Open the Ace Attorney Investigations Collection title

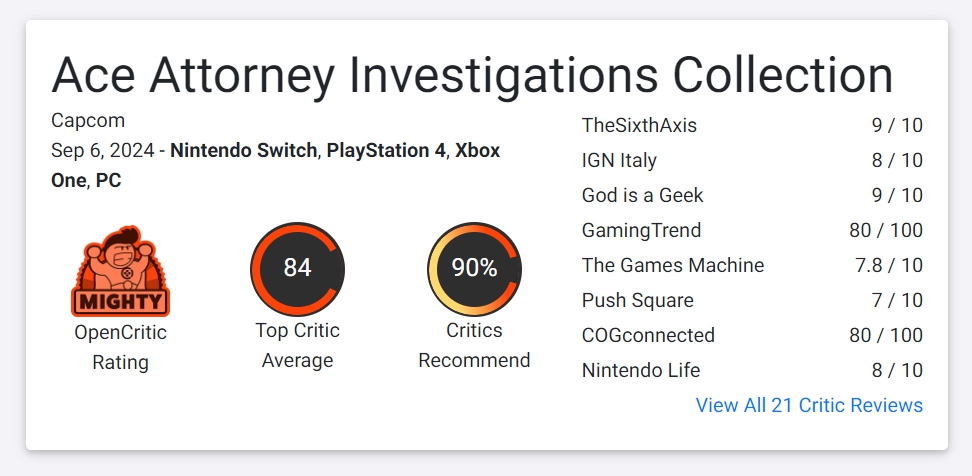(472, 75)
